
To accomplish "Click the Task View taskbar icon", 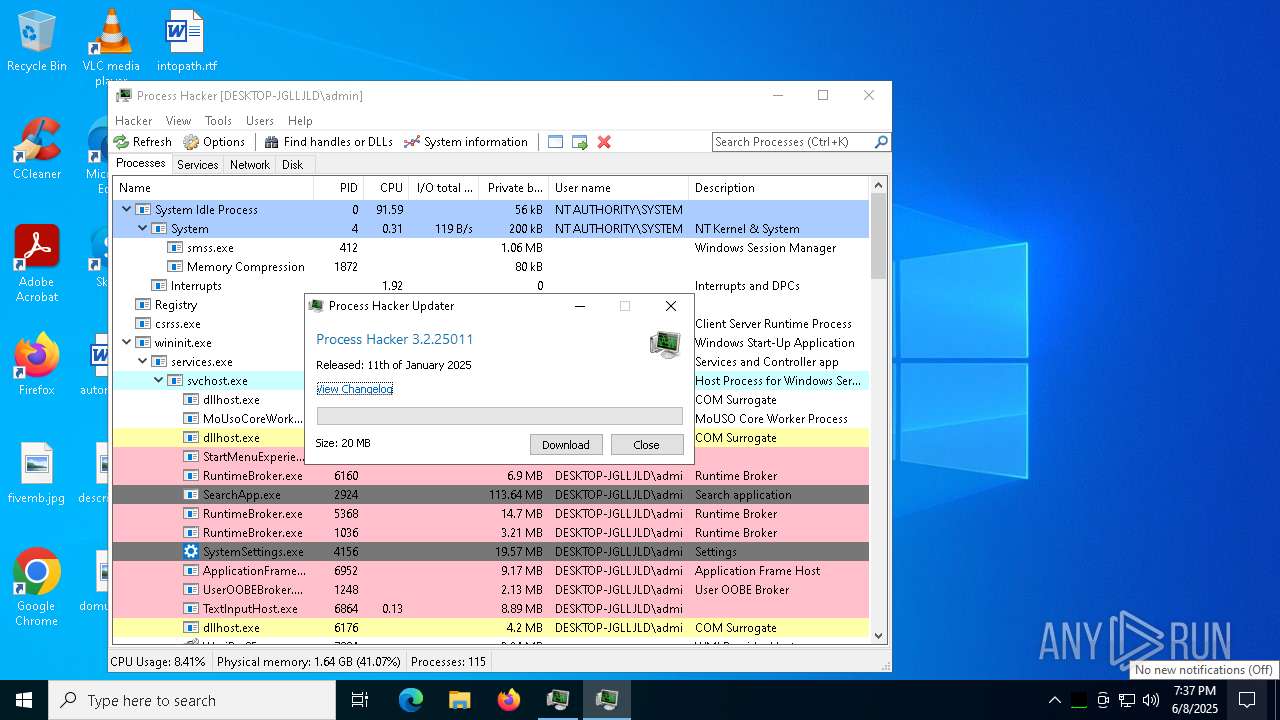I will pos(360,700).
